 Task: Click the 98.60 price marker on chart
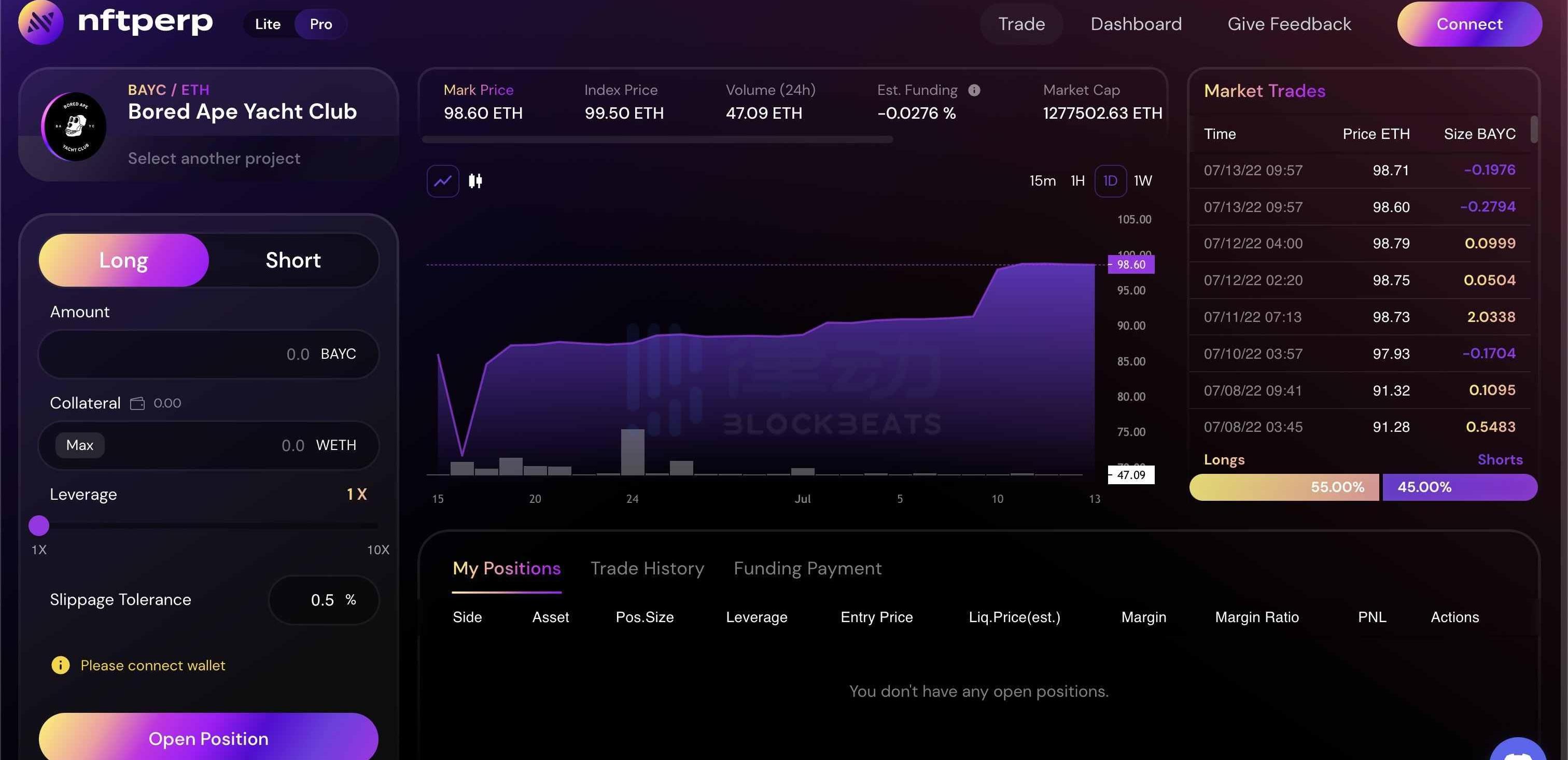coord(1131,265)
